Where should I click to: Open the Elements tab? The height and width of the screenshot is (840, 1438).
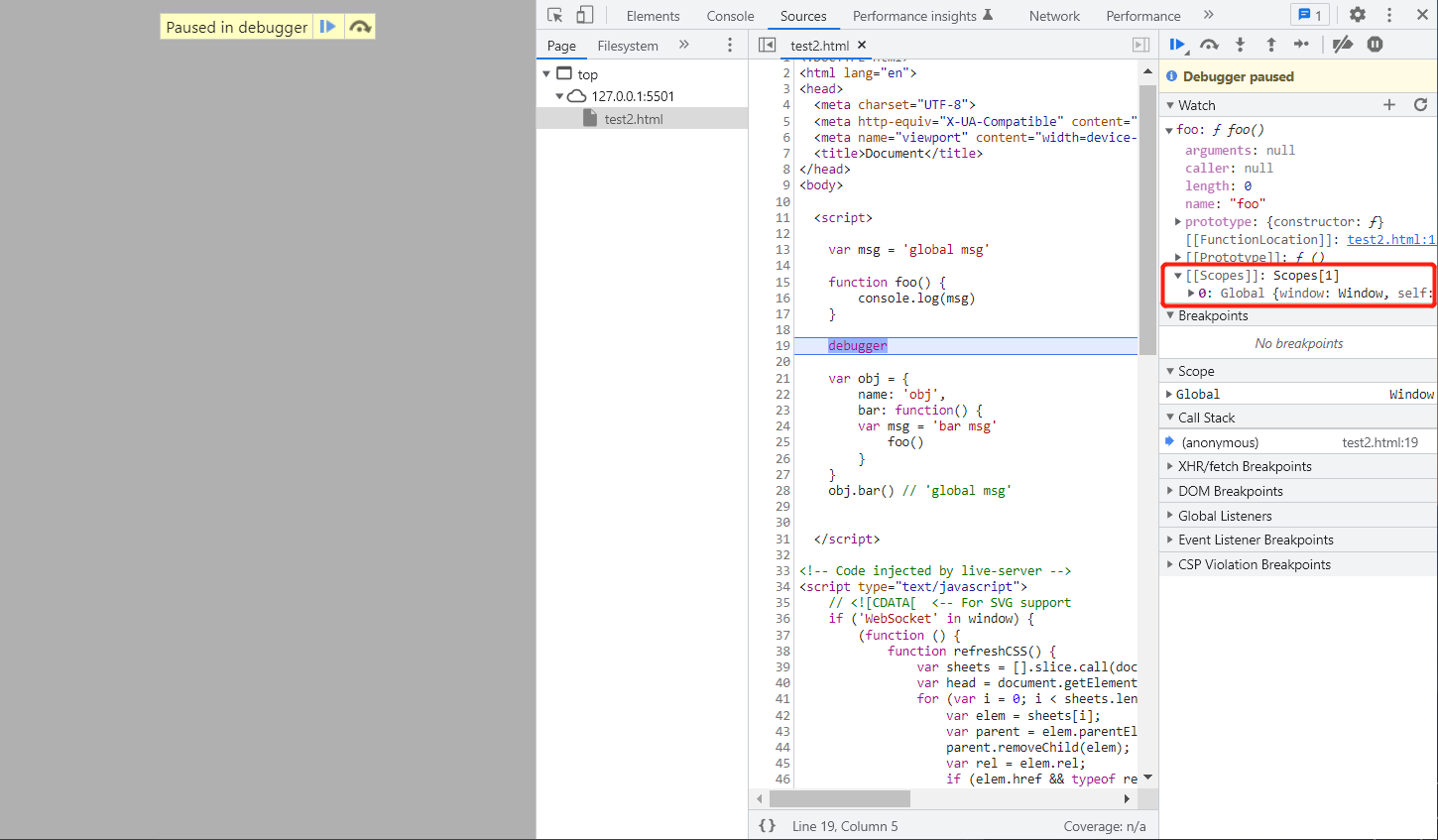(x=653, y=16)
